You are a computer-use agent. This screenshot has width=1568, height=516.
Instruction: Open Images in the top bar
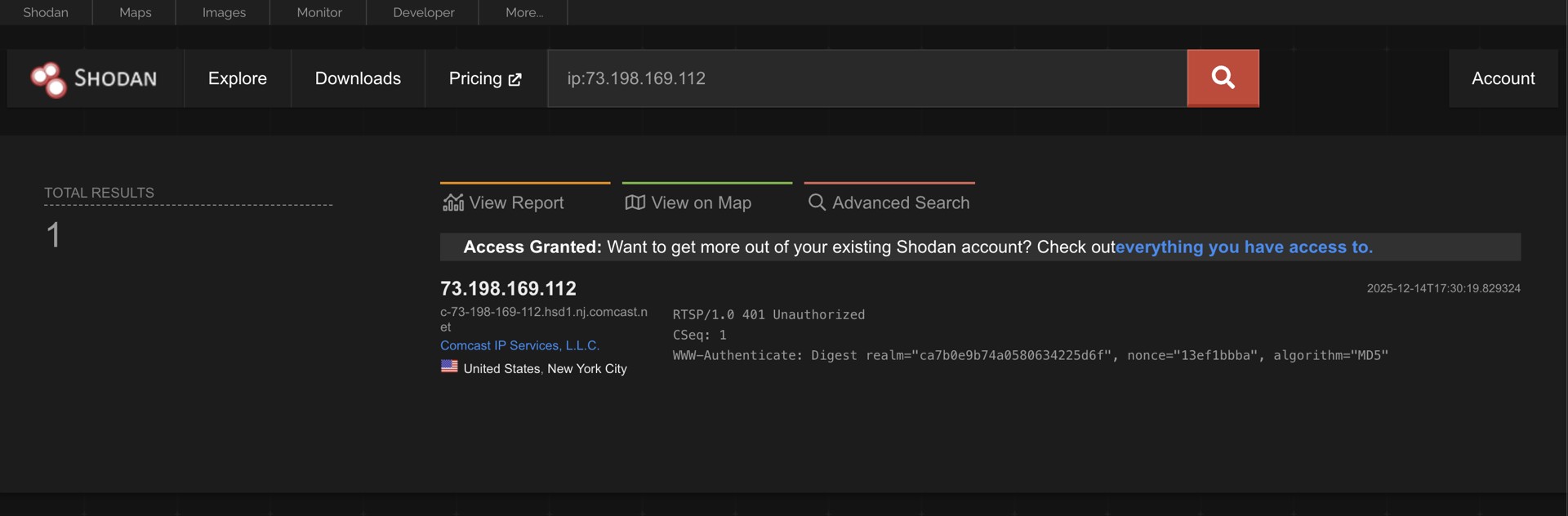click(x=224, y=12)
